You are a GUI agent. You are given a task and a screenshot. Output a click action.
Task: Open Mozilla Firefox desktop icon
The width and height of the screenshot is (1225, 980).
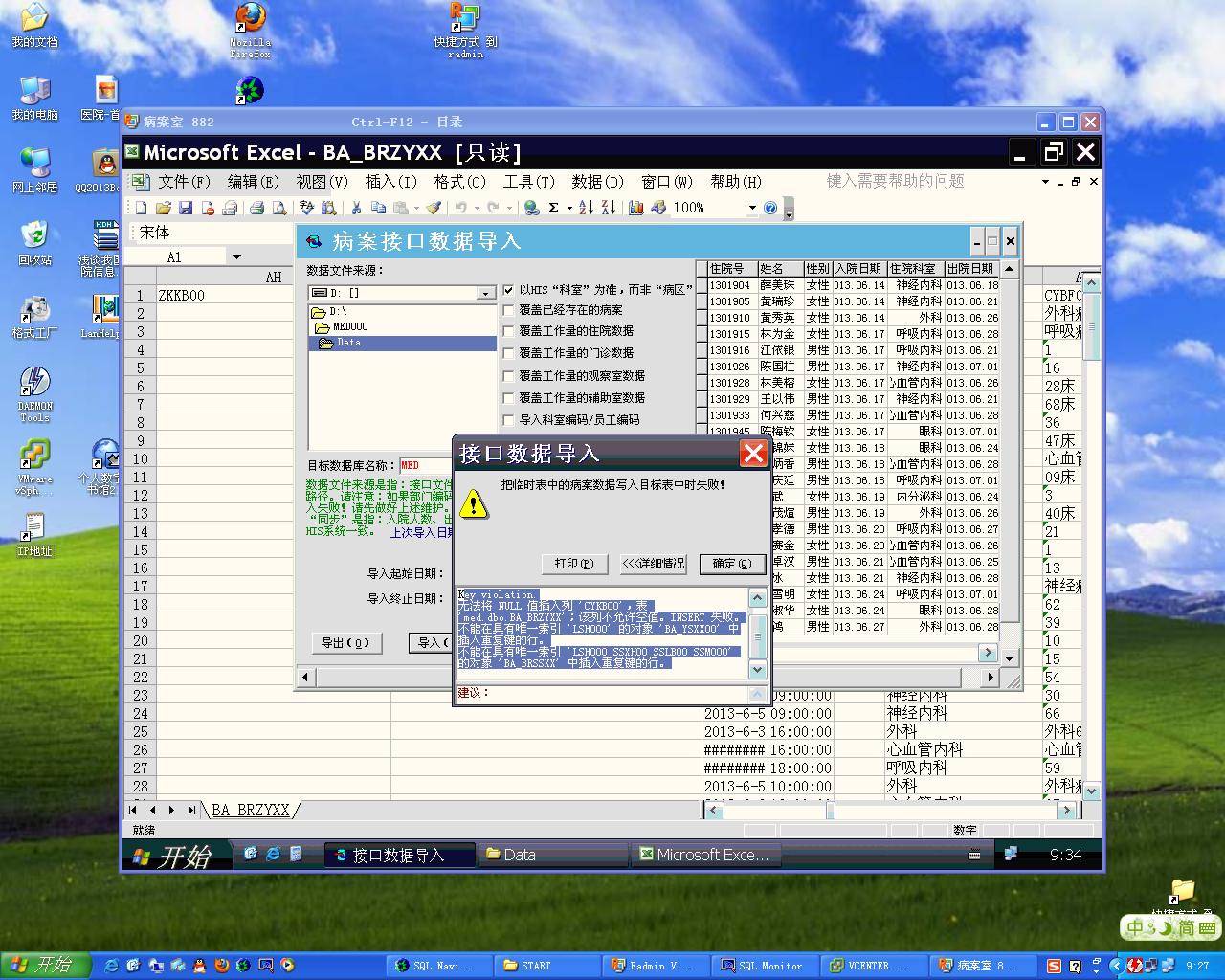[251, 31]
